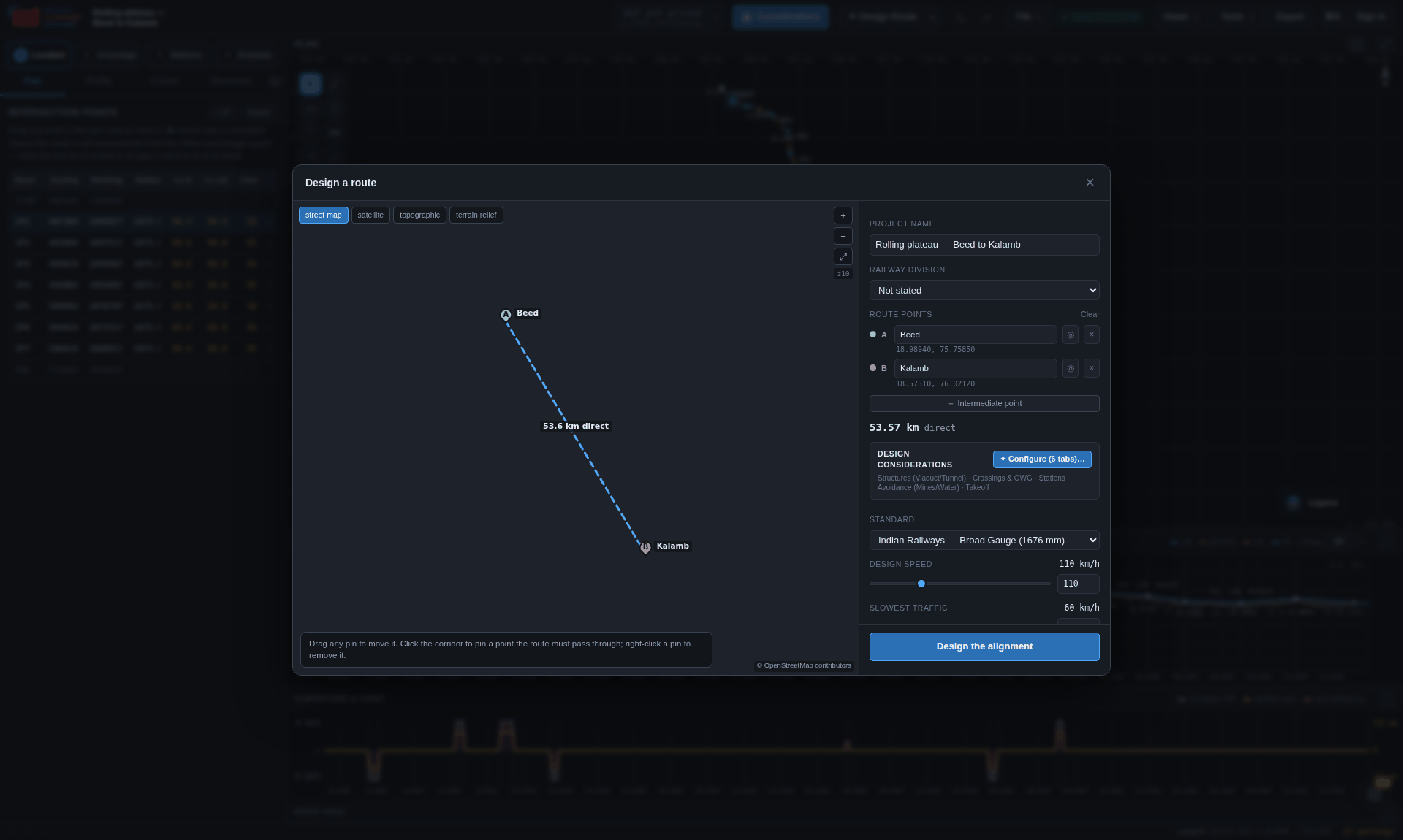
Task: Edit the project name field
Action: click(x=984, y=245)
